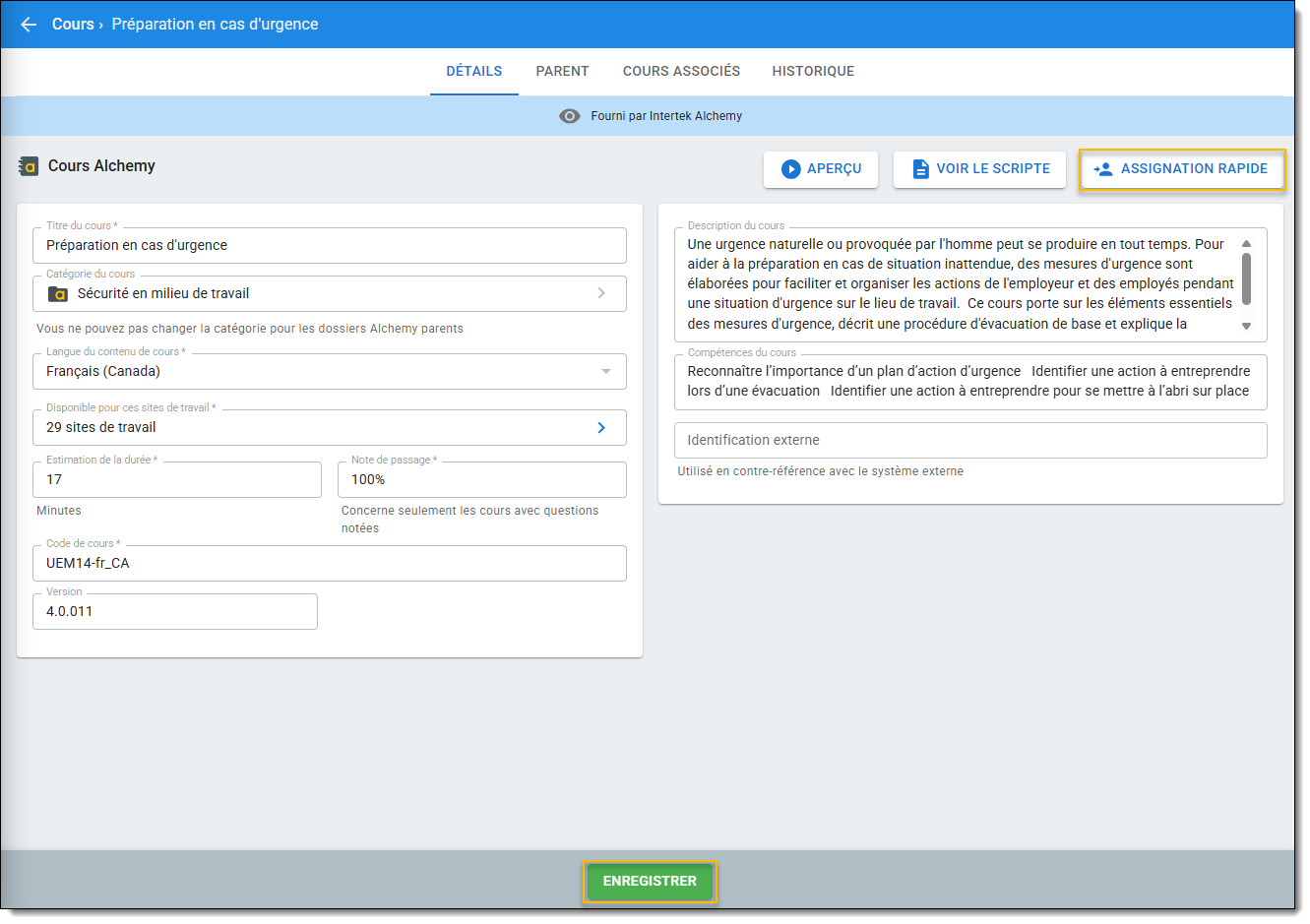
Task: Open the Catégorie du cours chevron
Action: click(601, 293)
